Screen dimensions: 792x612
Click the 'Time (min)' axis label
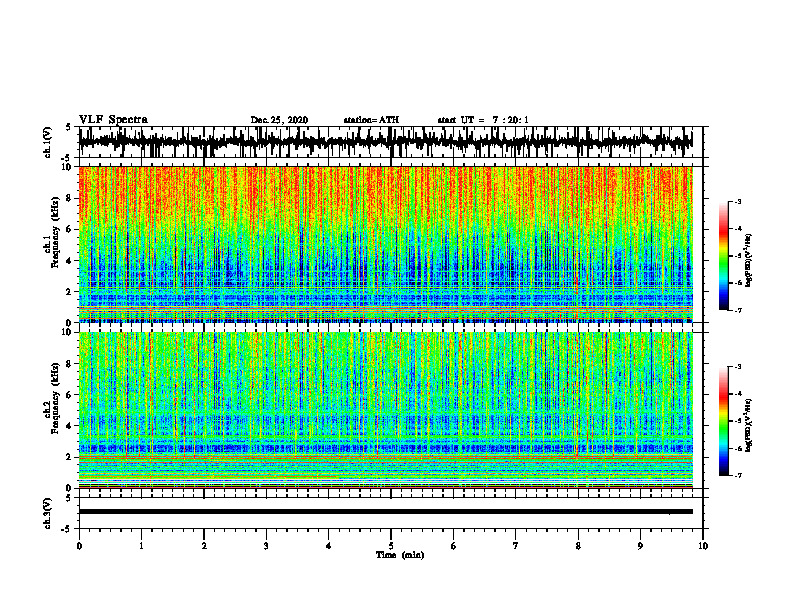point(400,555)
